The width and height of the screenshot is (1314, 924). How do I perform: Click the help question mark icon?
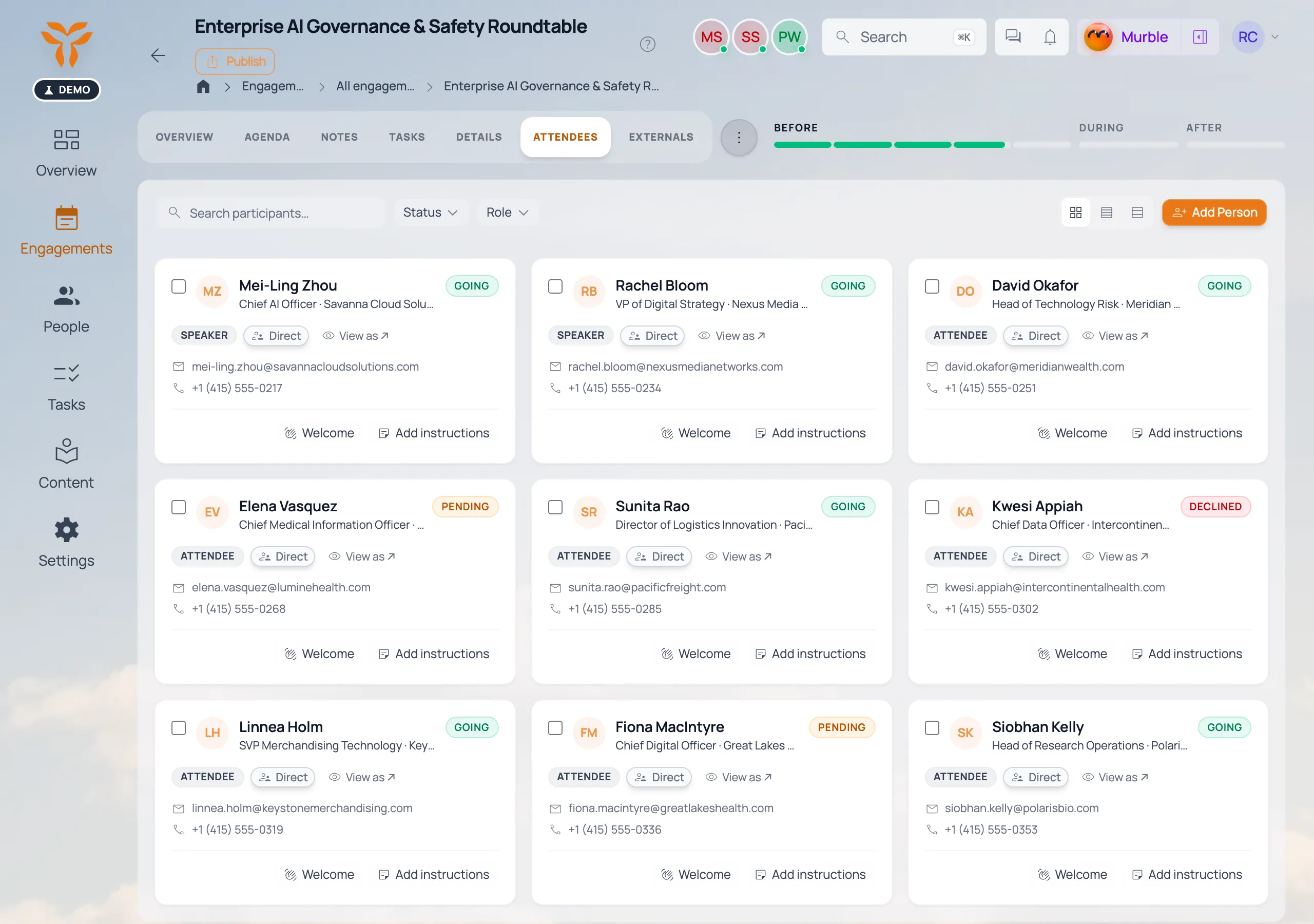[x=647, y=44]
